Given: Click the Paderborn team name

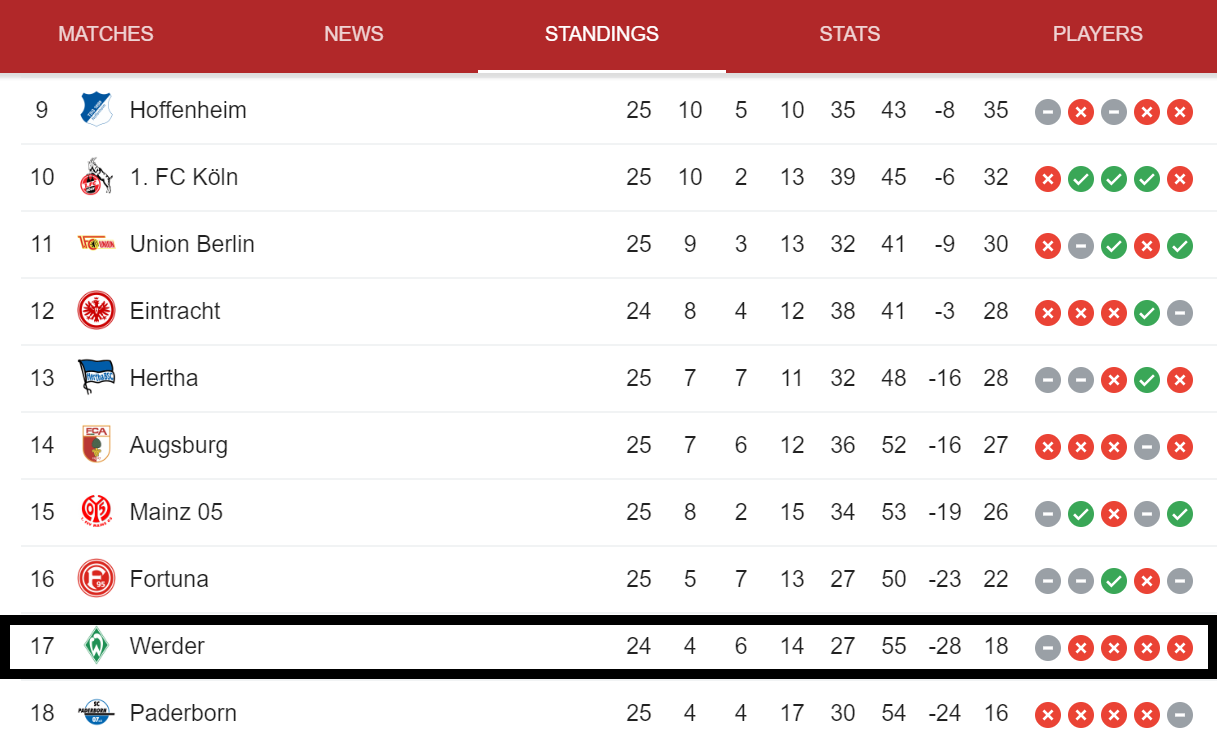Looking at the screenshot, I should [x=183, y=713].
